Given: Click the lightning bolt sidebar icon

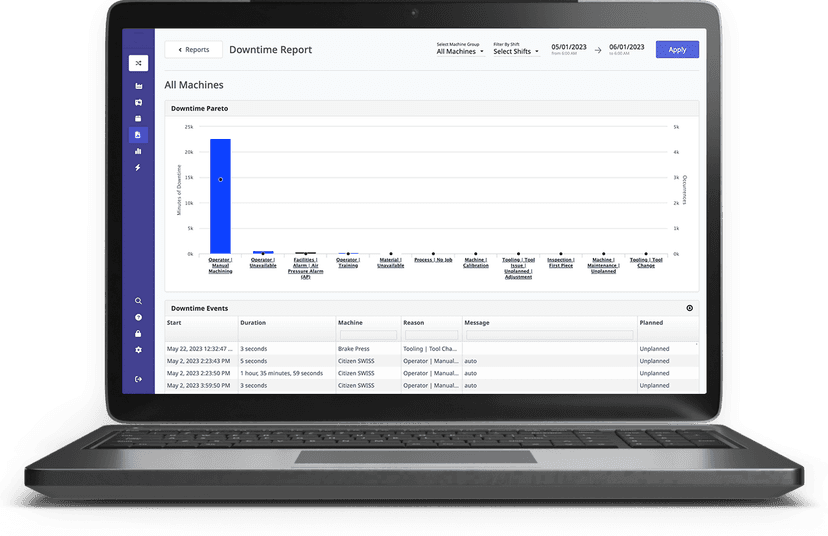Looking at the screenshot, I should pos(138,168).
